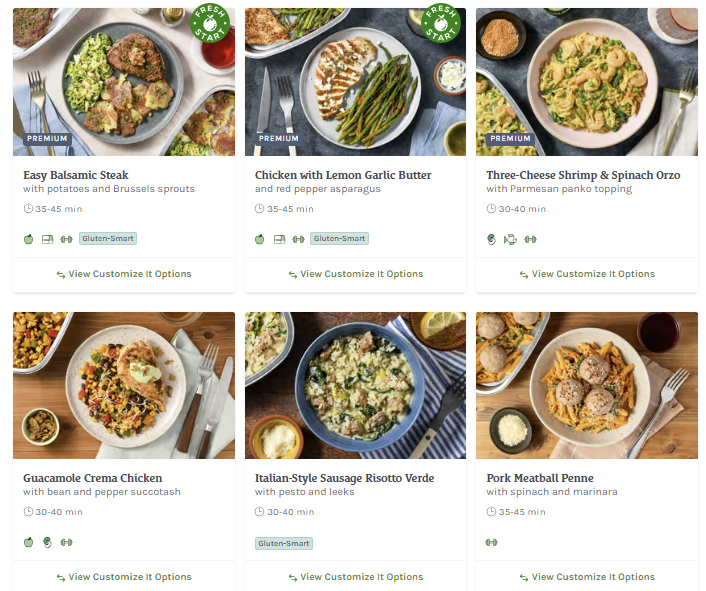
Task: Click the apple icon on Chicken with Lemon Garlic Butter
Action: [x=260, y=239]
